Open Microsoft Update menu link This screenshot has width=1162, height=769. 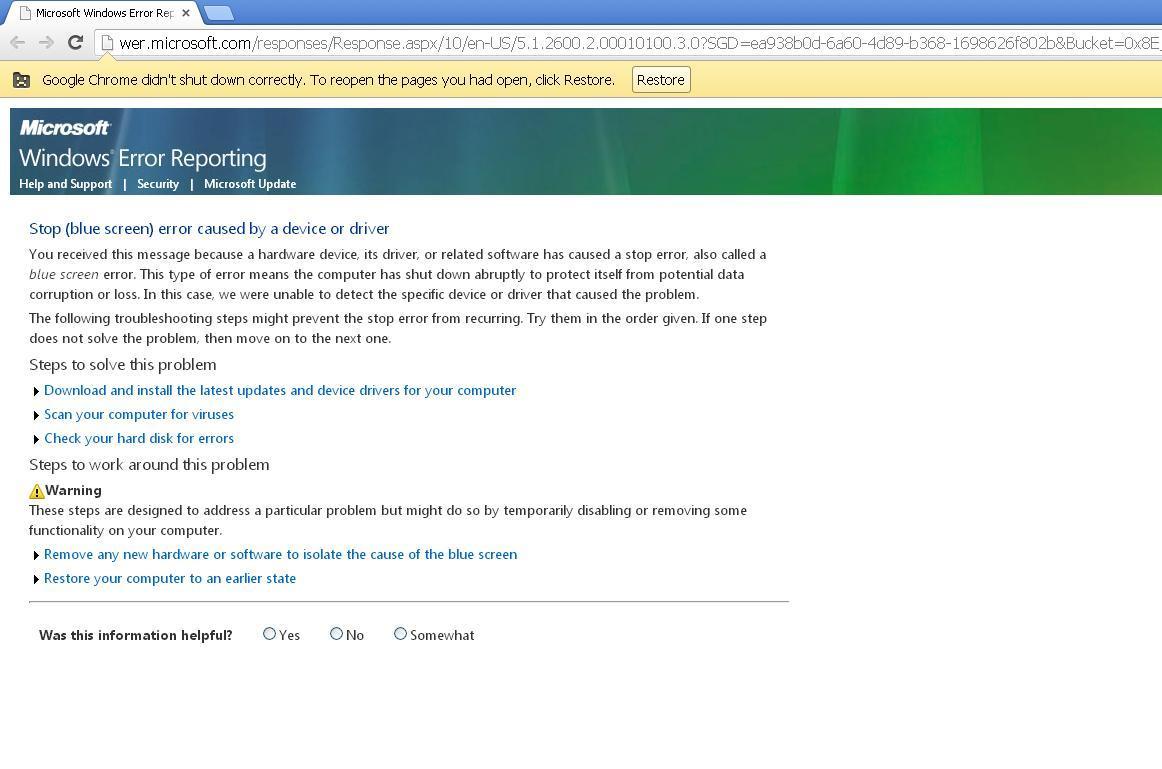click(250, 184)
